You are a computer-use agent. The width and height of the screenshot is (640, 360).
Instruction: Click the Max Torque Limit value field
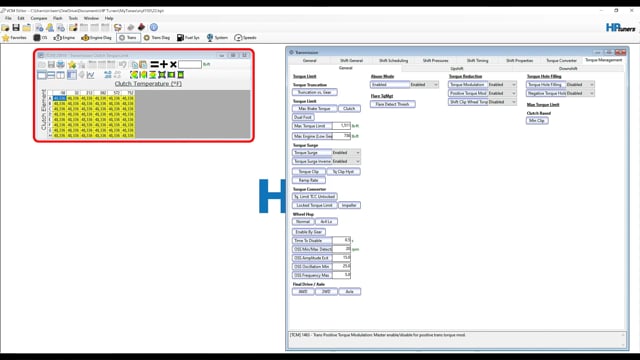click(341, 126)
